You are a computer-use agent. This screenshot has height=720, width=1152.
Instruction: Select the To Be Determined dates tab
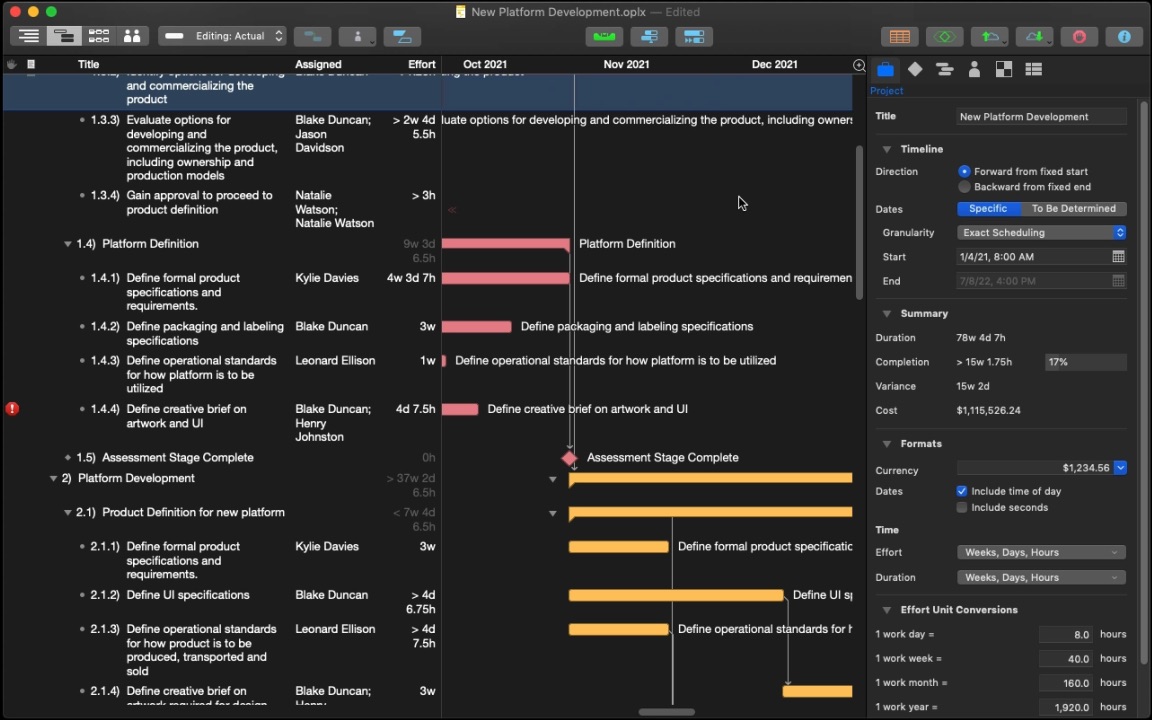[x=1073, y=209]
